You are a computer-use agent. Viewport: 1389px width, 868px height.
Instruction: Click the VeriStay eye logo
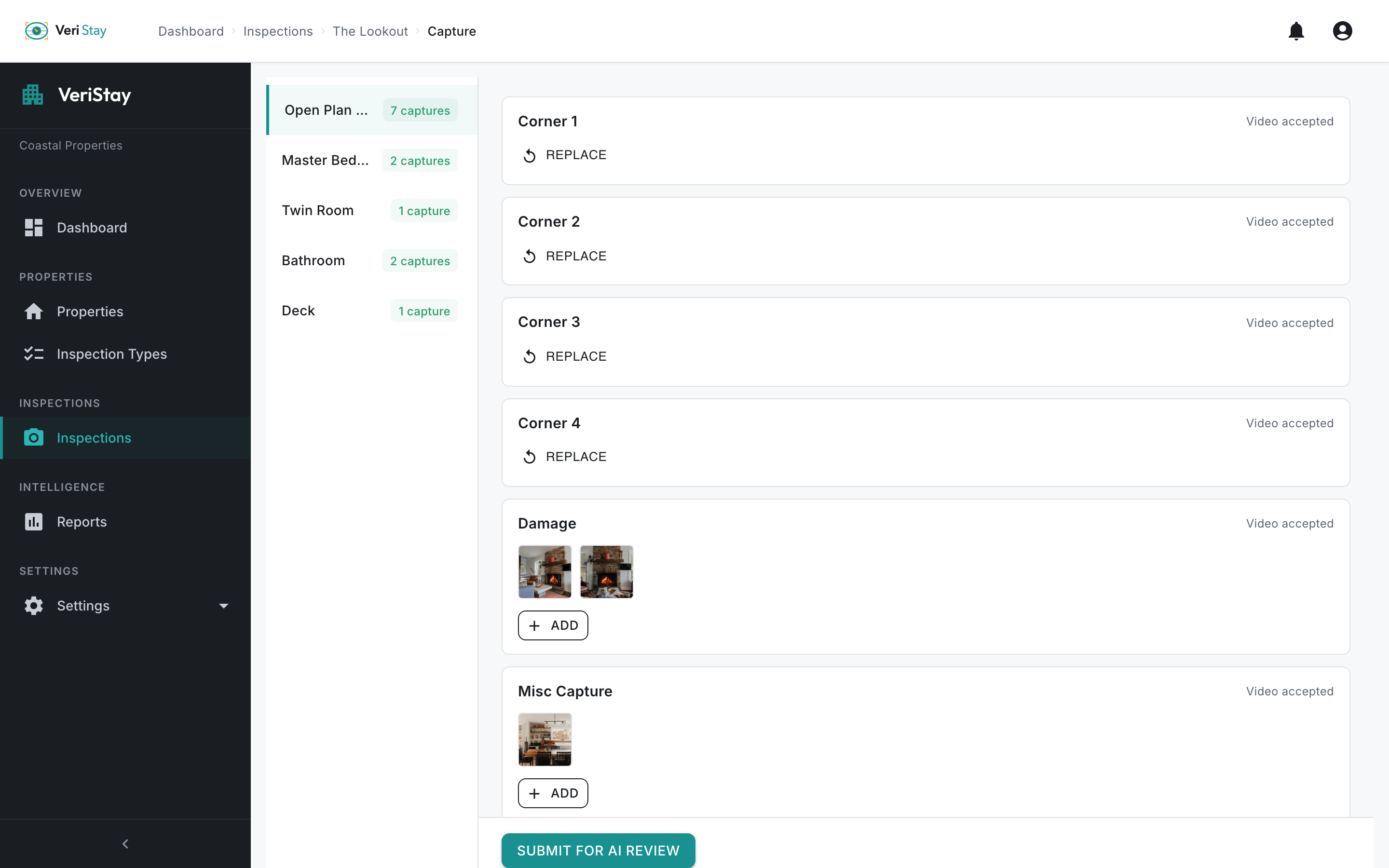pyautogui.click(x=36, y=31)
